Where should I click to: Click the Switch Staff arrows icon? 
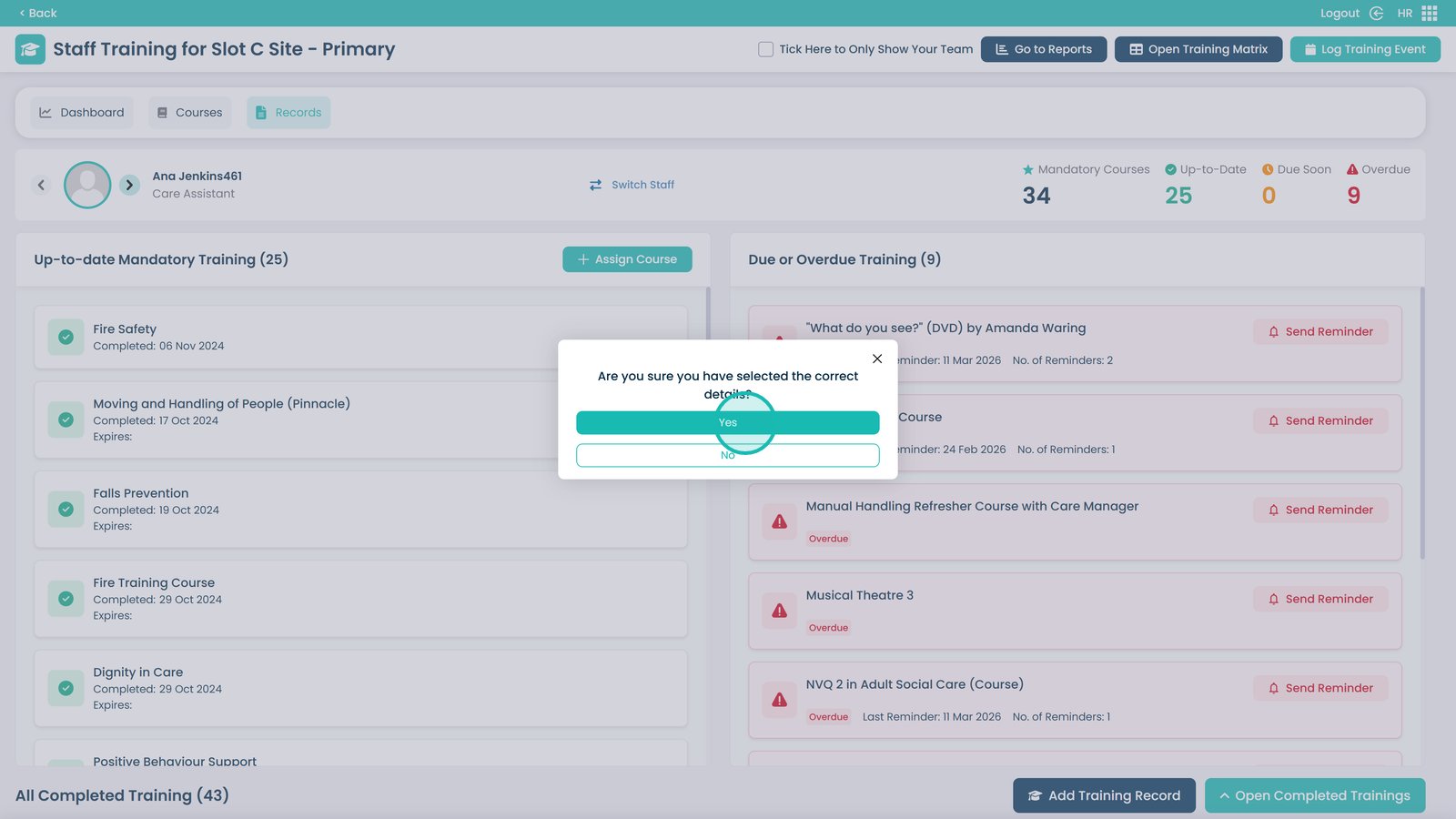595,185
